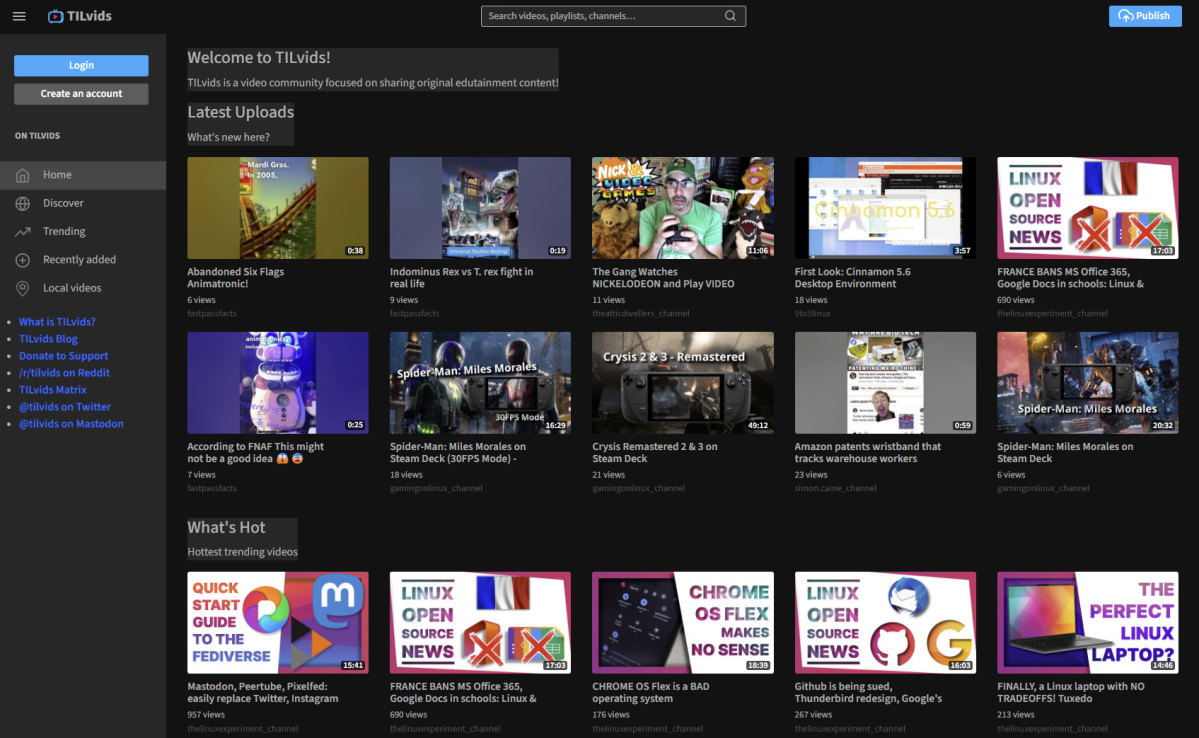The height and width of the screenshot is (738, 1199).
Task: Play the Amazon patents wristband thumbnail
Action: point(885,382)
